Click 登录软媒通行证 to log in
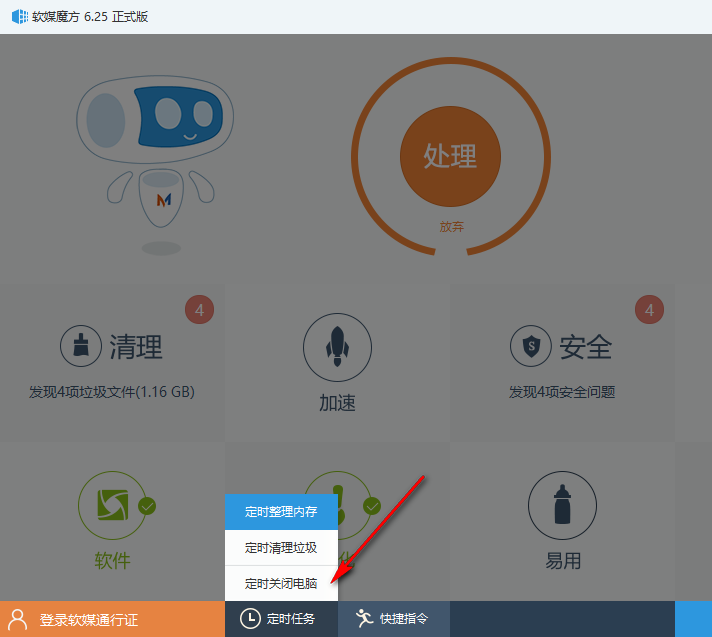Viewport: 712px width, 637px height. click(89, 620)
